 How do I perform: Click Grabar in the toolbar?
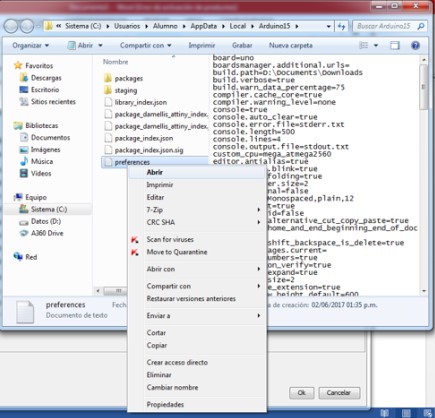(242, 45)
